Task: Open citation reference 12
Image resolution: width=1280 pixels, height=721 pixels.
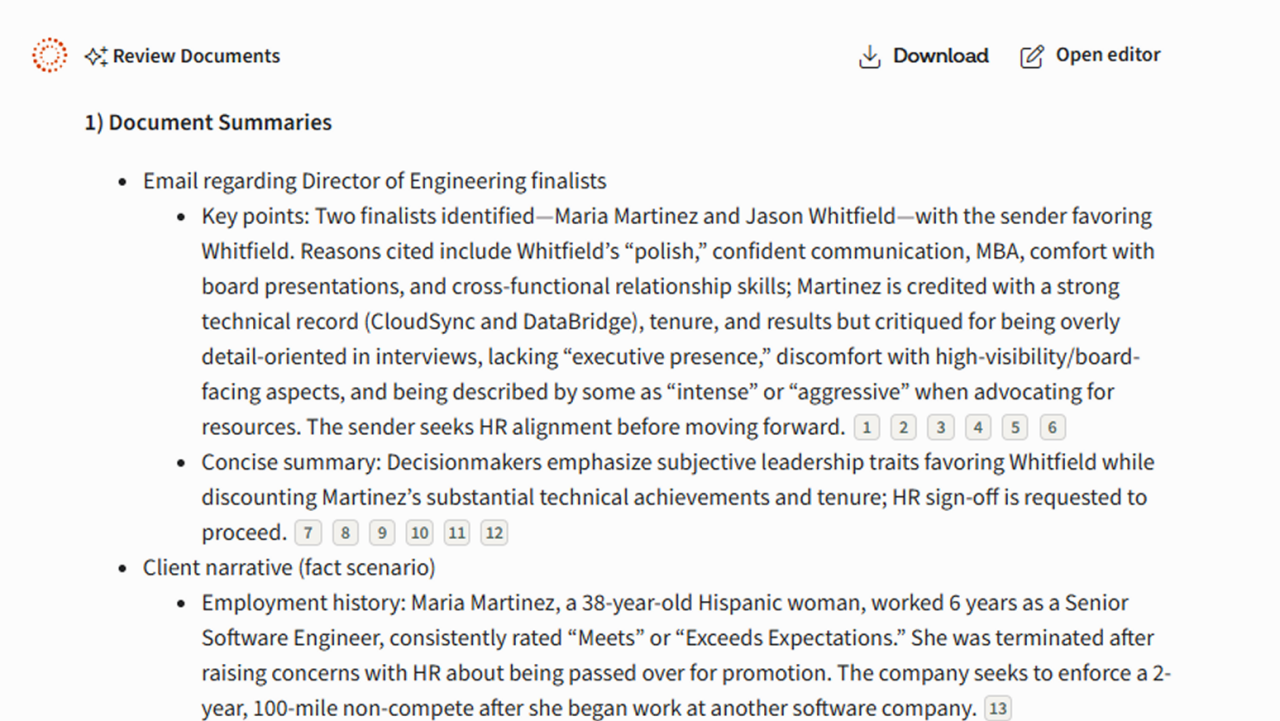Action: coord(494,533)
